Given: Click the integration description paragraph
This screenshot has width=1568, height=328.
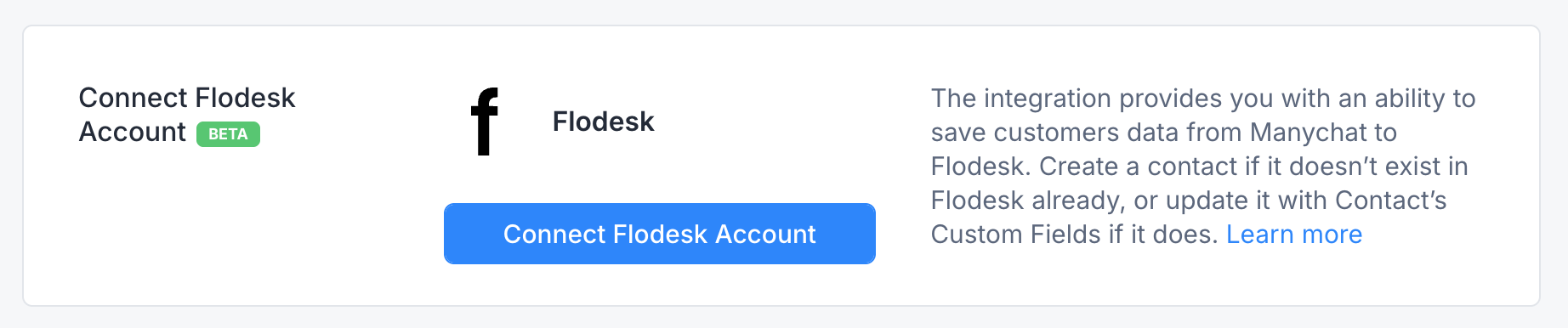Looking at the screenshot, I should tap(1202, 166).
